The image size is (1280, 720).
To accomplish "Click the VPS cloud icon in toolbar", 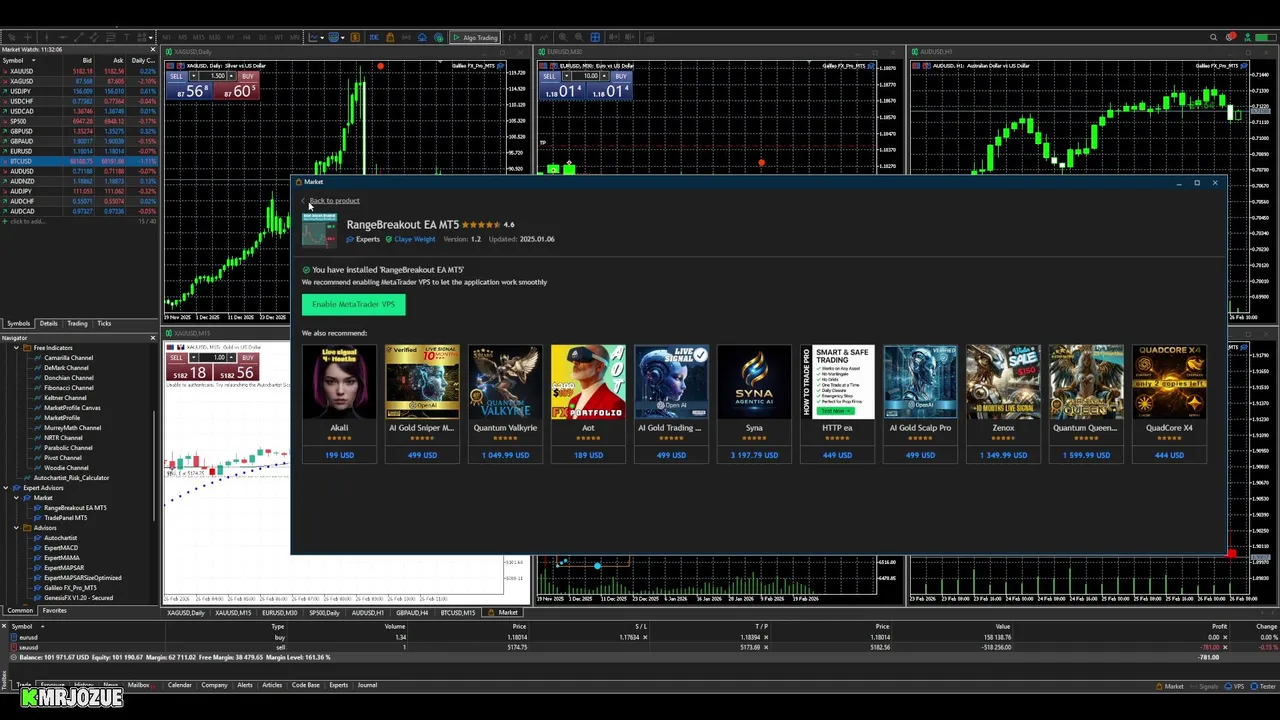I will (x=422, y=38).
